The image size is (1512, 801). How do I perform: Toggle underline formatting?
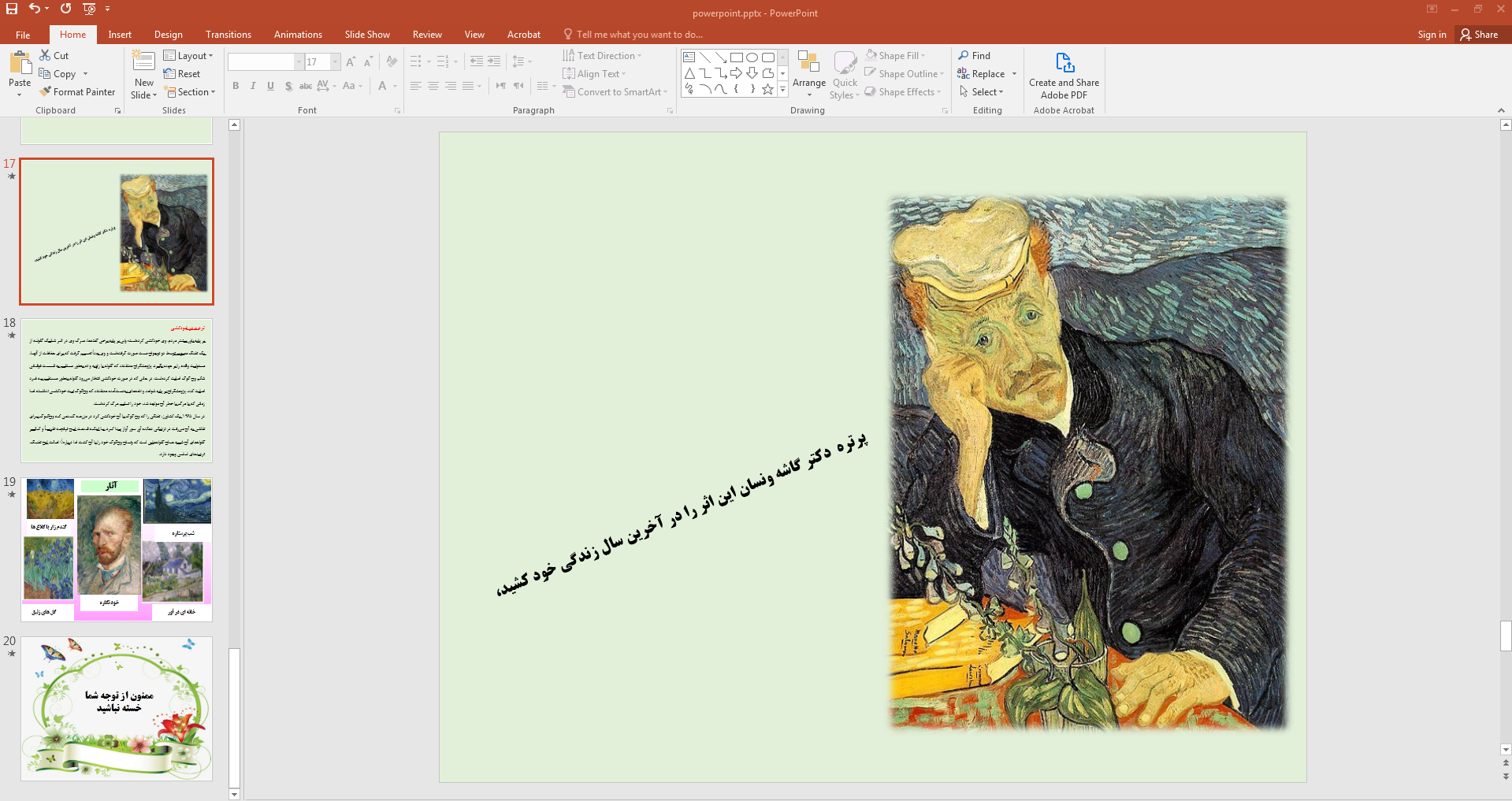point(270,86)
